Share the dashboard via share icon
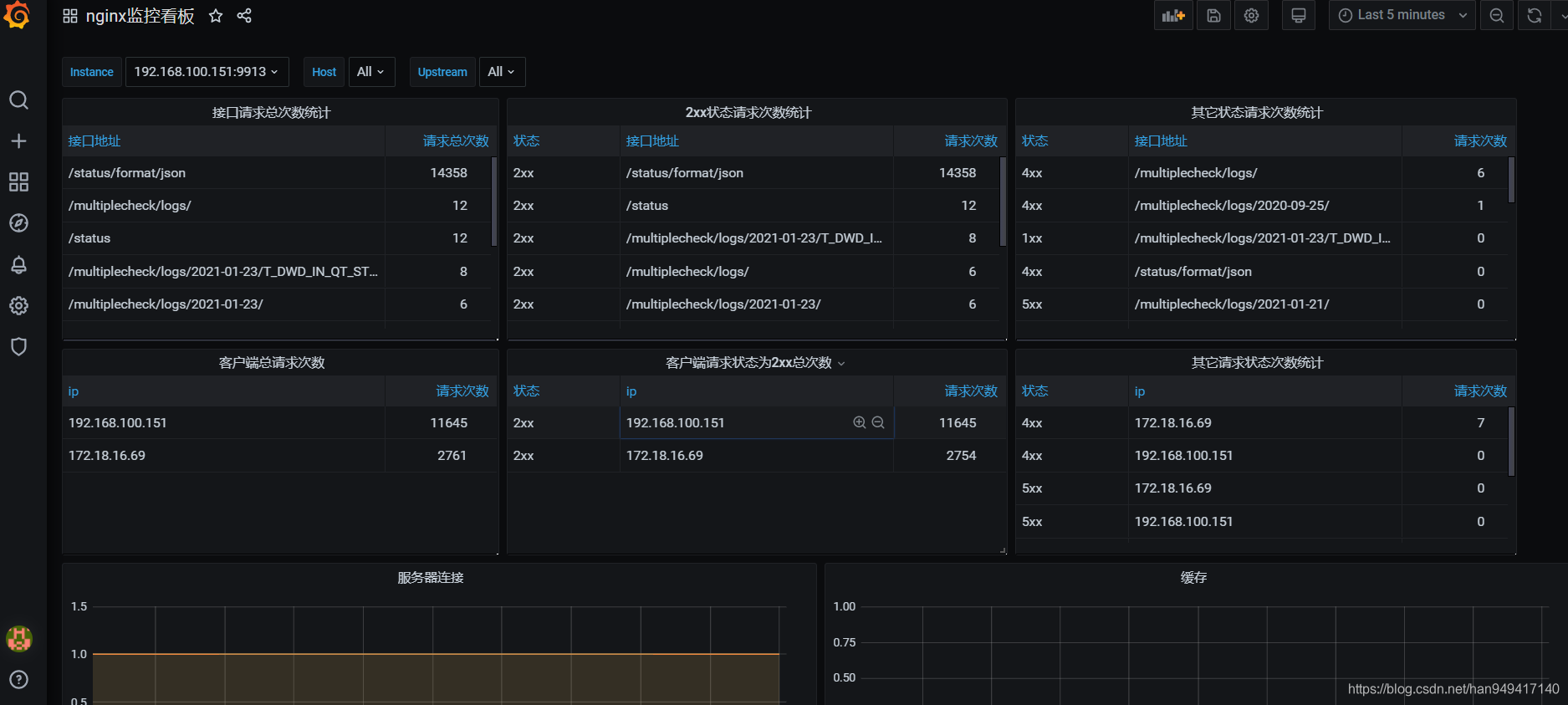 pos(244,16)
